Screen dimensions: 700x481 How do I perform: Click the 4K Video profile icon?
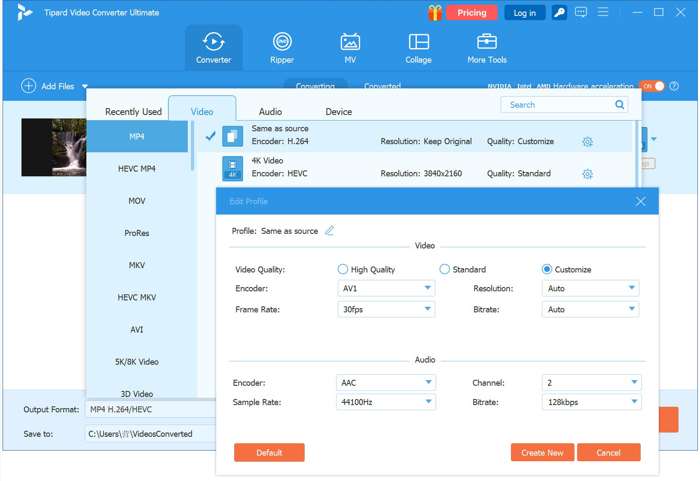233,168
